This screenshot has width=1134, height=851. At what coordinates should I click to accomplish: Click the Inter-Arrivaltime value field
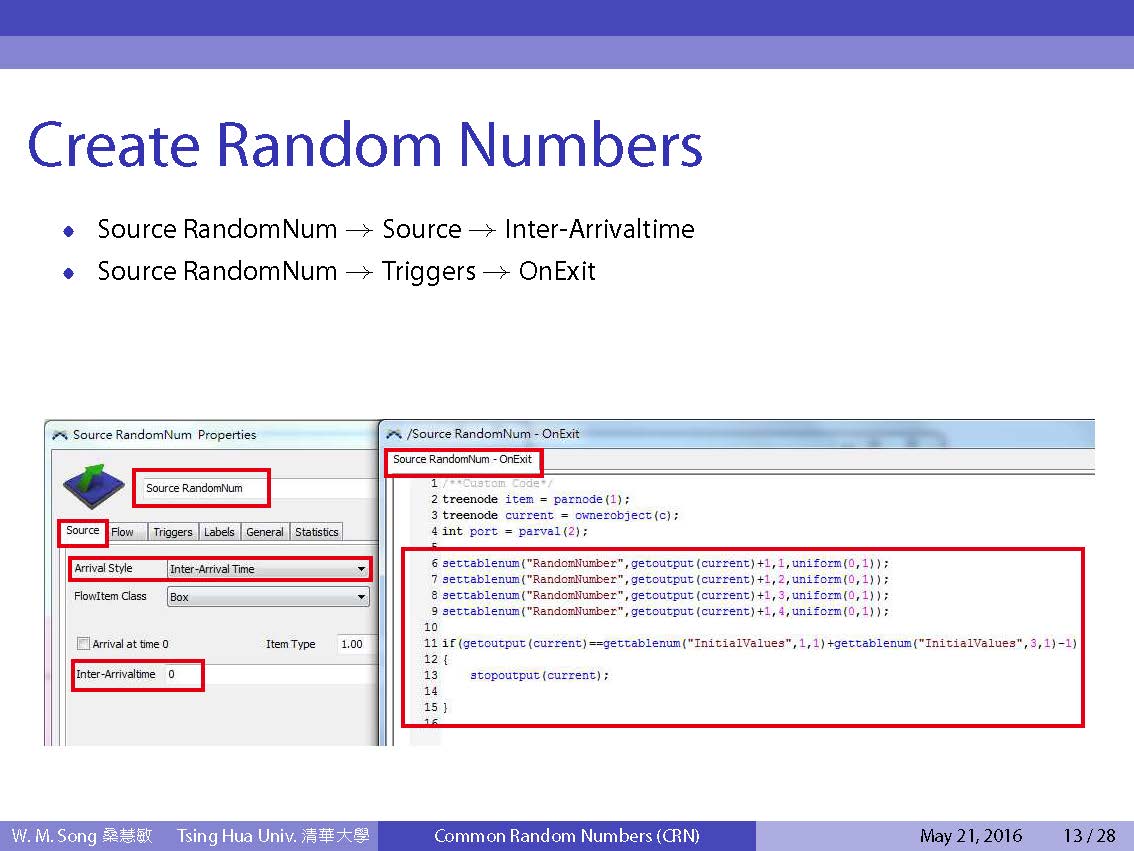[x=184, y=675]
